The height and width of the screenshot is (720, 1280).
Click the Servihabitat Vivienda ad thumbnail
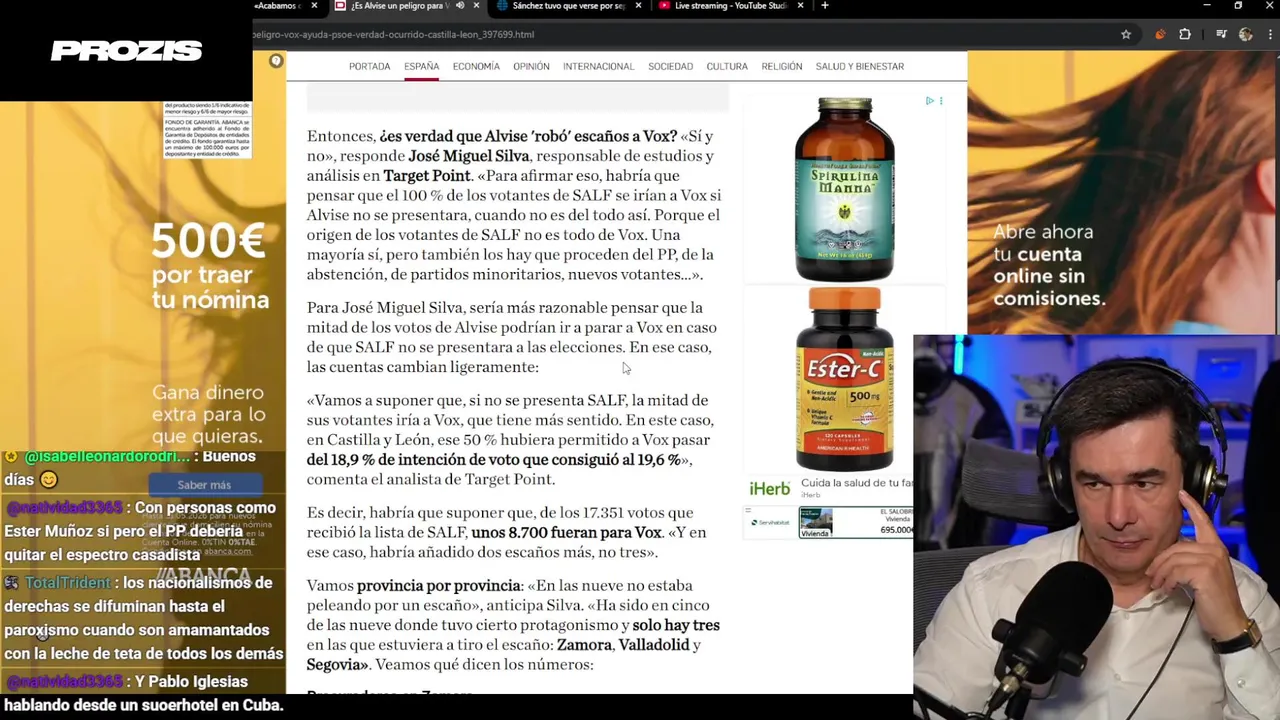click(x=815, y=522)
